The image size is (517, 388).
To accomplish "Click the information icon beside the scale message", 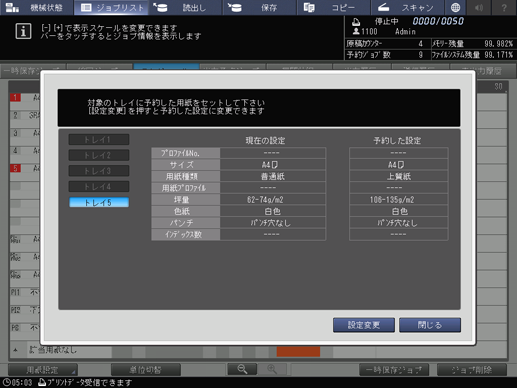I will point(23,31).
